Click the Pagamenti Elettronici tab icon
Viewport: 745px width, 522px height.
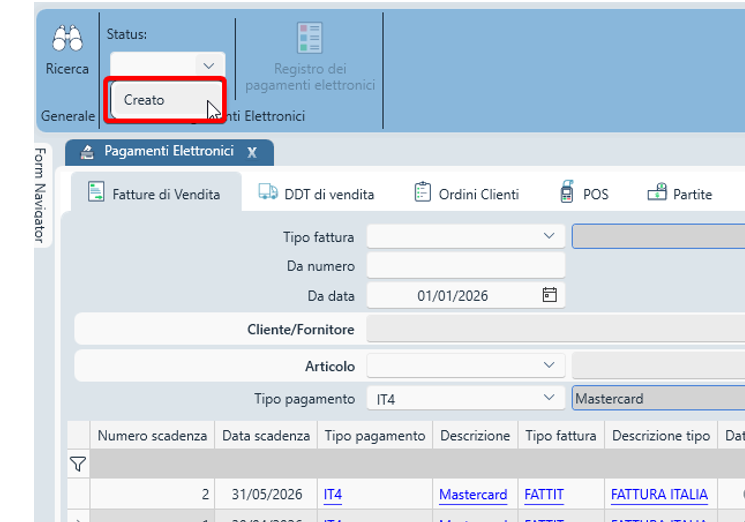point(87,152)
